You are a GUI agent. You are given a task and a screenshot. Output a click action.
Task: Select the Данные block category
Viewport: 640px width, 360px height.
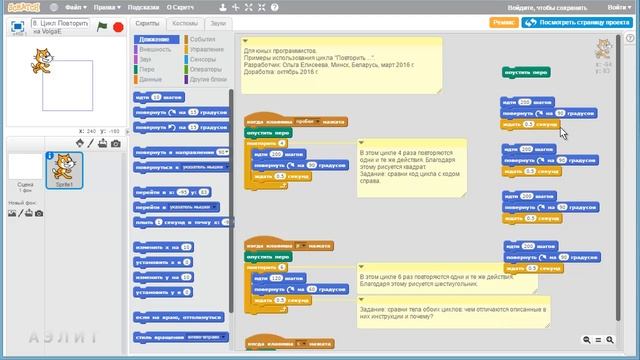(156, 79)
